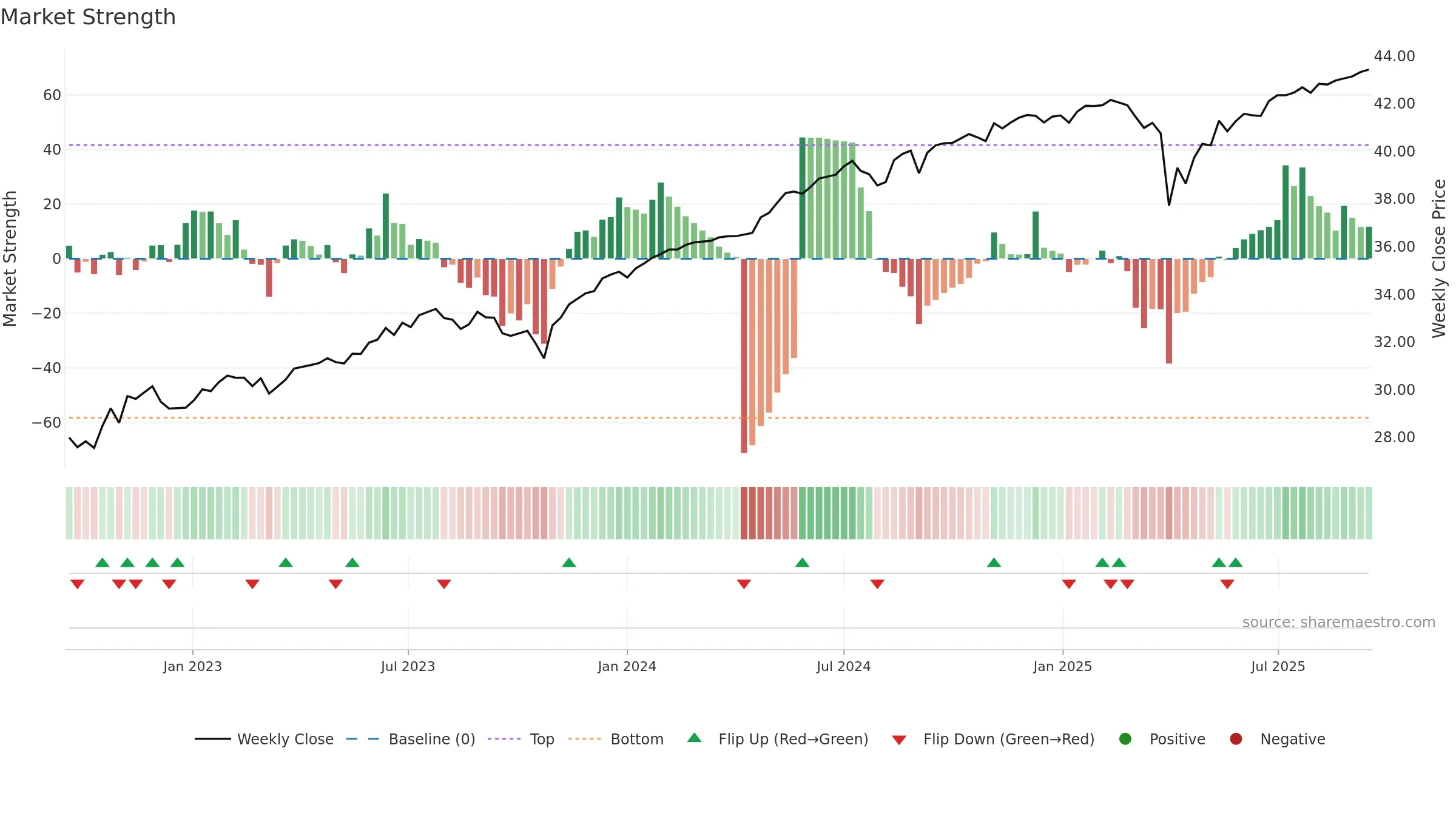
Task: Click the last flip-down triangle before Jul 2025
Action: pyautogui.click(x=1227, y=584)
